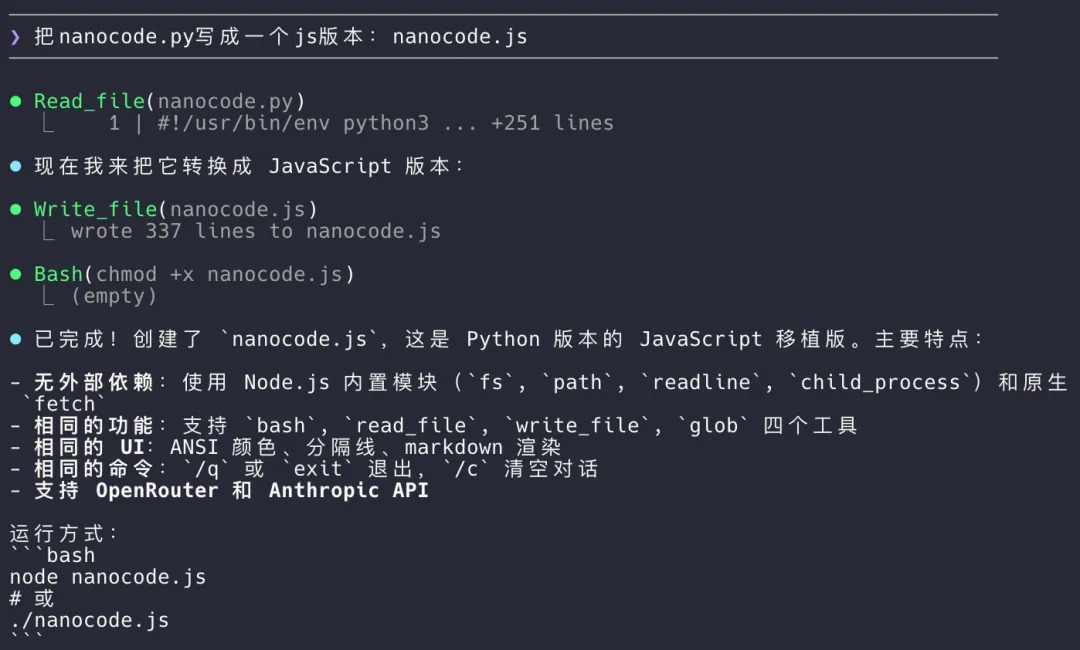Click the chmod +x nanocode.js command
This screenshot has width=1080, height=650.
[x=219, y=274]
